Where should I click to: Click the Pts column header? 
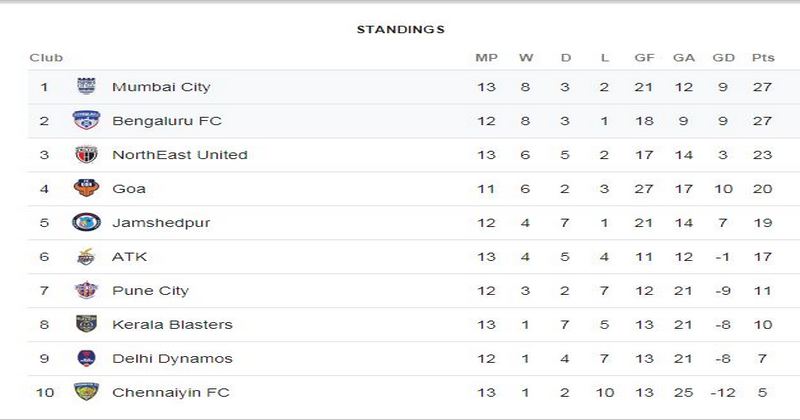pos(763,58)
